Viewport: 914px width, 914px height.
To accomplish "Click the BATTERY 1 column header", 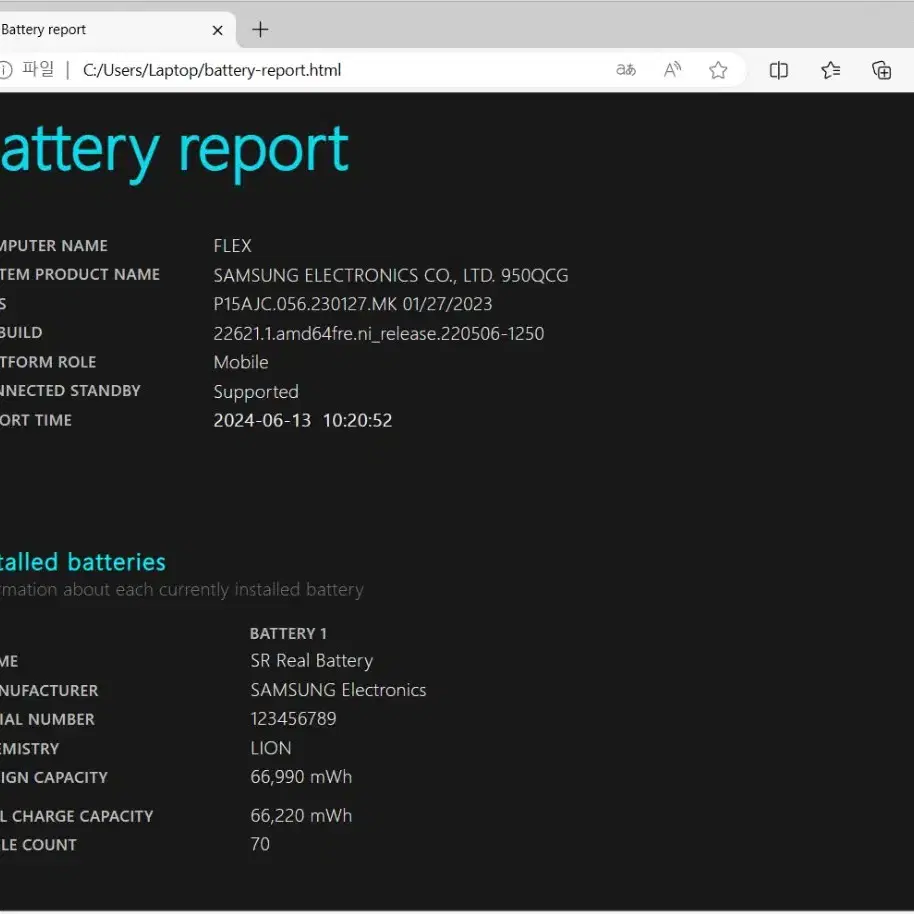I will (x=288, y=634).
